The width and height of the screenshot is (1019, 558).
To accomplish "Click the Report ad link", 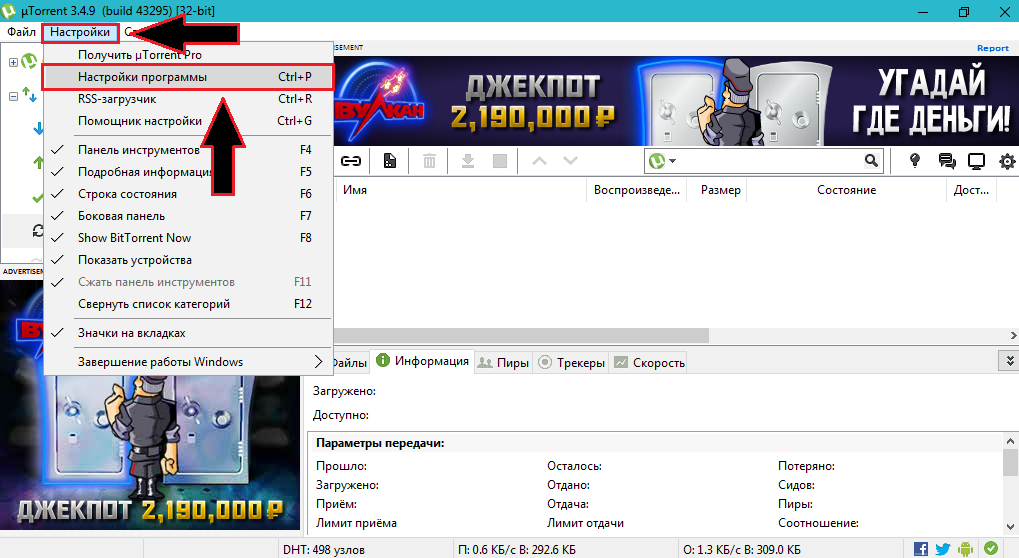I will 993,48.
